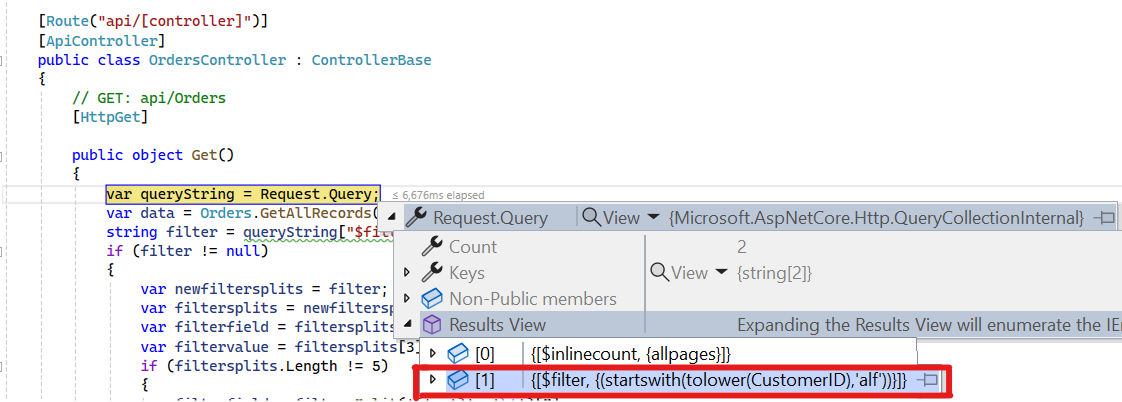Screen dimensions: 1122x402
Task: Click the $filter startswith value text
Action: (720, 380)
